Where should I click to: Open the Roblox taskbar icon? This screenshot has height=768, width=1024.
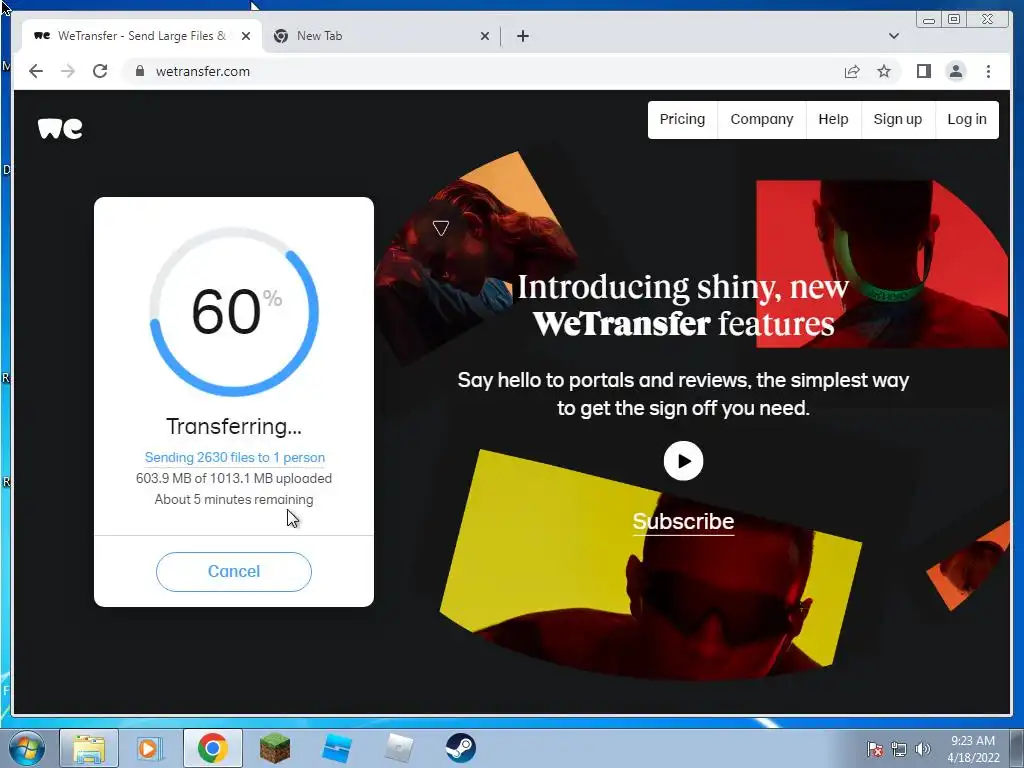[399, 748]
